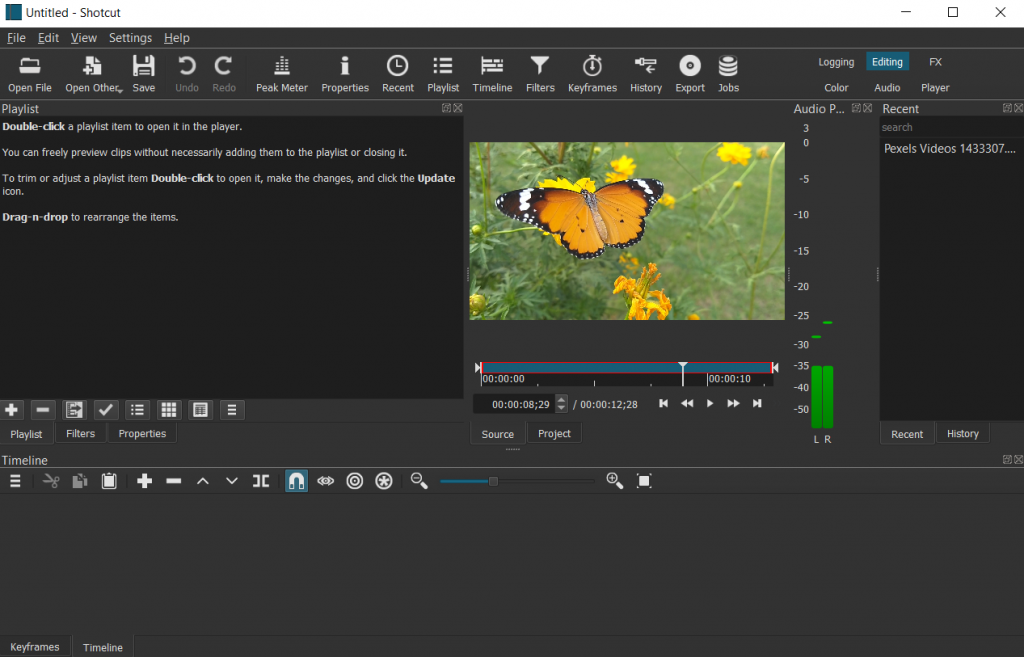Screen dimensions: 1024x657
Task: Split clip at playhead in Timeline
Action: 261,481
